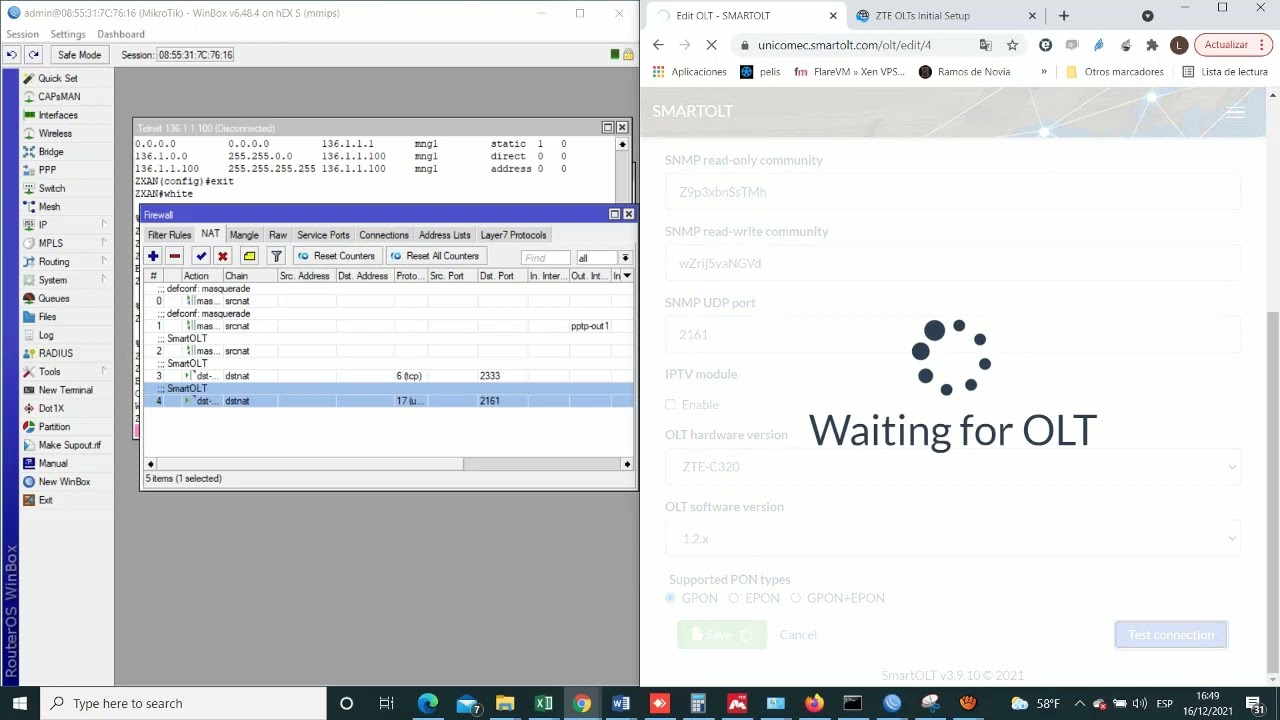The height and width of the screenshot is (720, 1280).
Task: Enable the rule using the blue checkmark icon
Action: point(201,256)
